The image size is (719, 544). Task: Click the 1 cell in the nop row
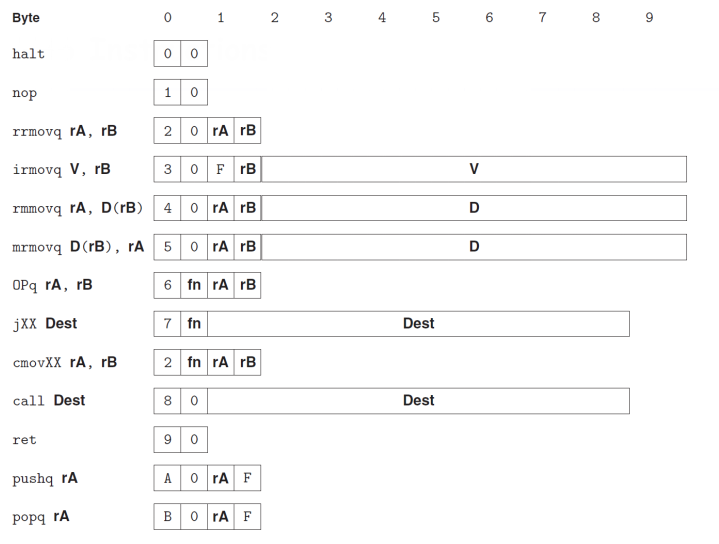pyautogui.click(x=167, y=93)
